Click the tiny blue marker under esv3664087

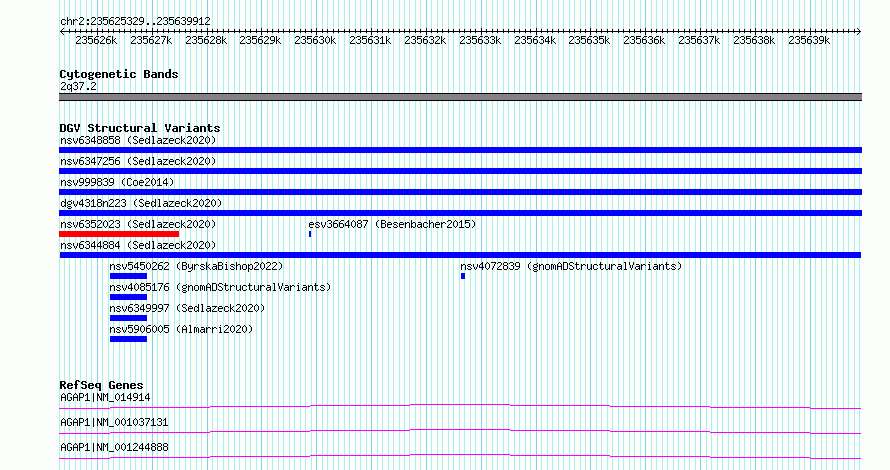pos(310,234)
